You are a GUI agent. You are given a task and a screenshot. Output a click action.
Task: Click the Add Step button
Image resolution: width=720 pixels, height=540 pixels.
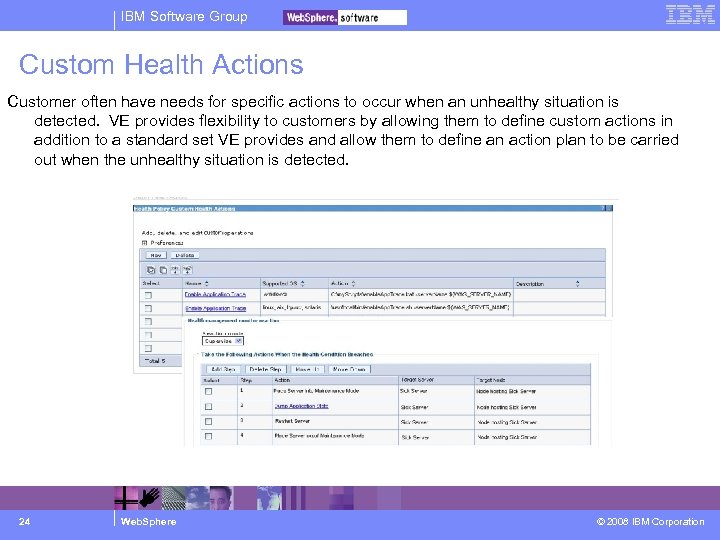(224, 369)
